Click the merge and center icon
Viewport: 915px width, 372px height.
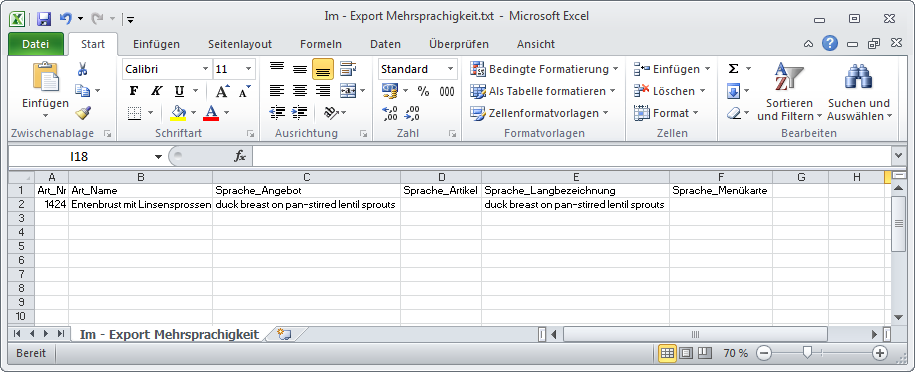(x=348, y=91)
